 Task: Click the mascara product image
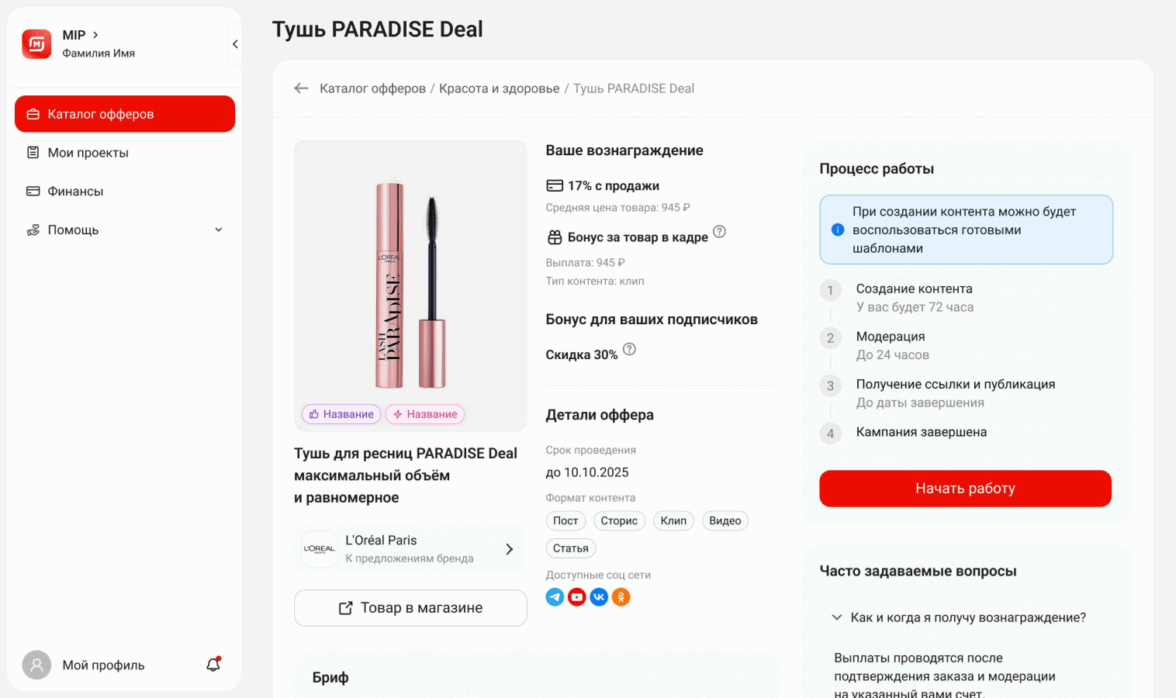click(410, 285)
